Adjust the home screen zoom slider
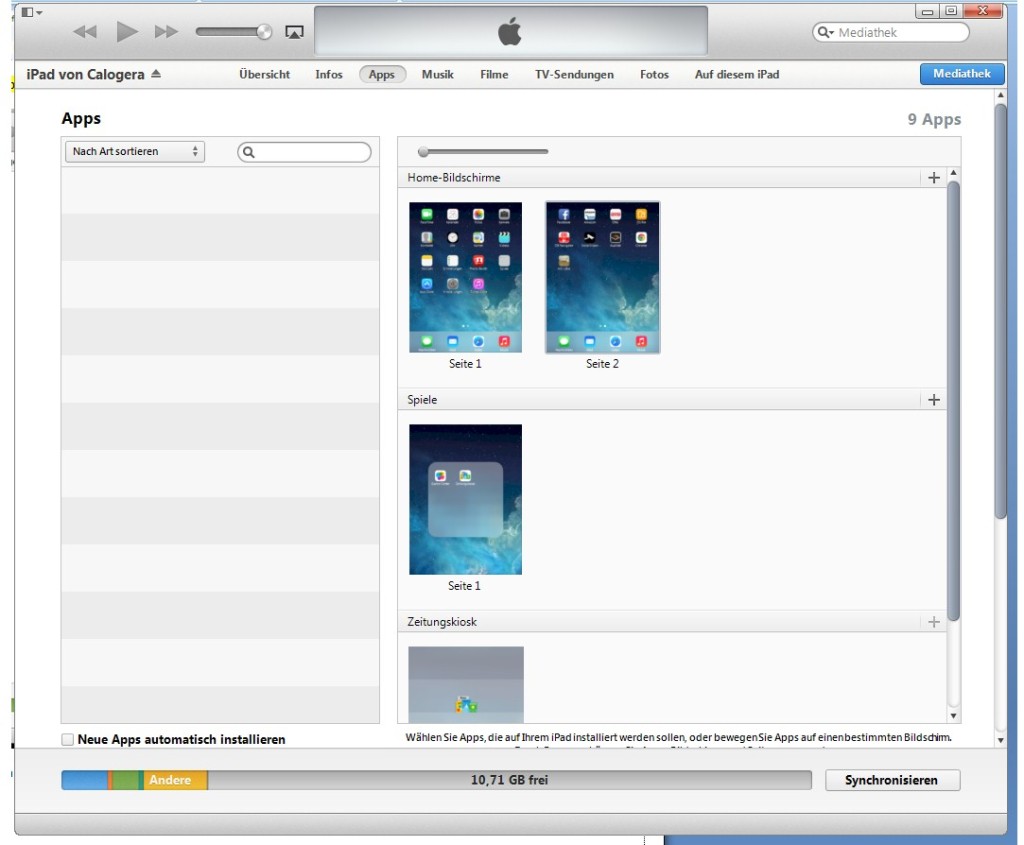The width and height of the screenshot is (1024, 845). [423, 151]
